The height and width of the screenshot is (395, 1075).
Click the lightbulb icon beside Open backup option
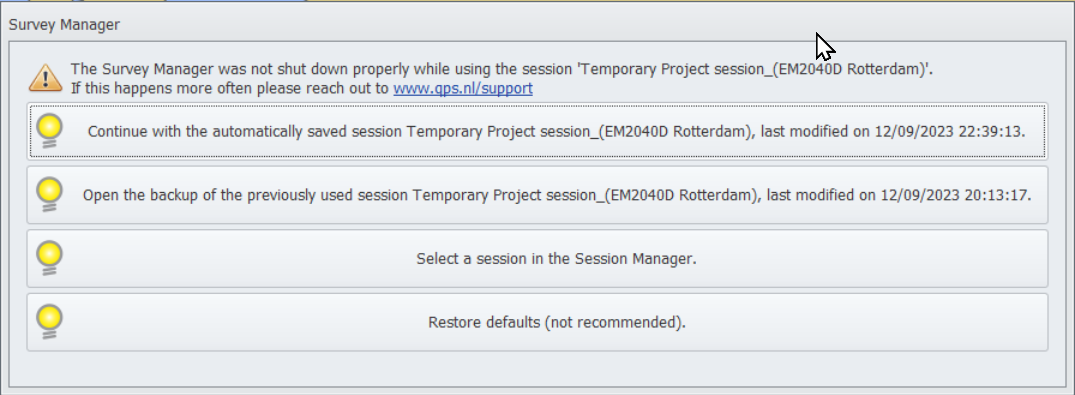(49, 194)
